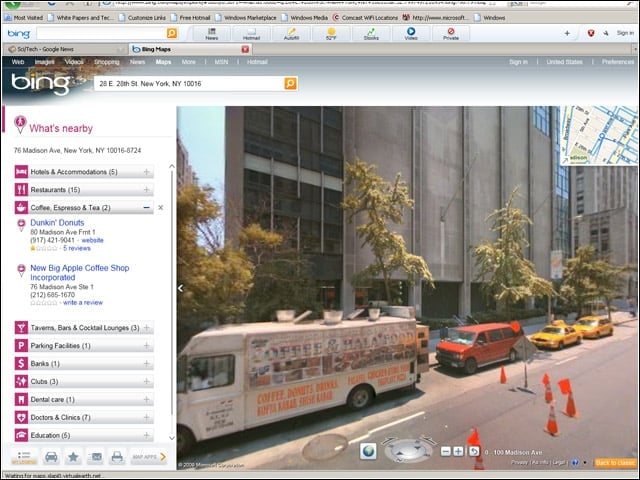This screenshot has width=640, height=480.
Task: Collapse the left panel arrow handle
Action: tap(180, 288)
